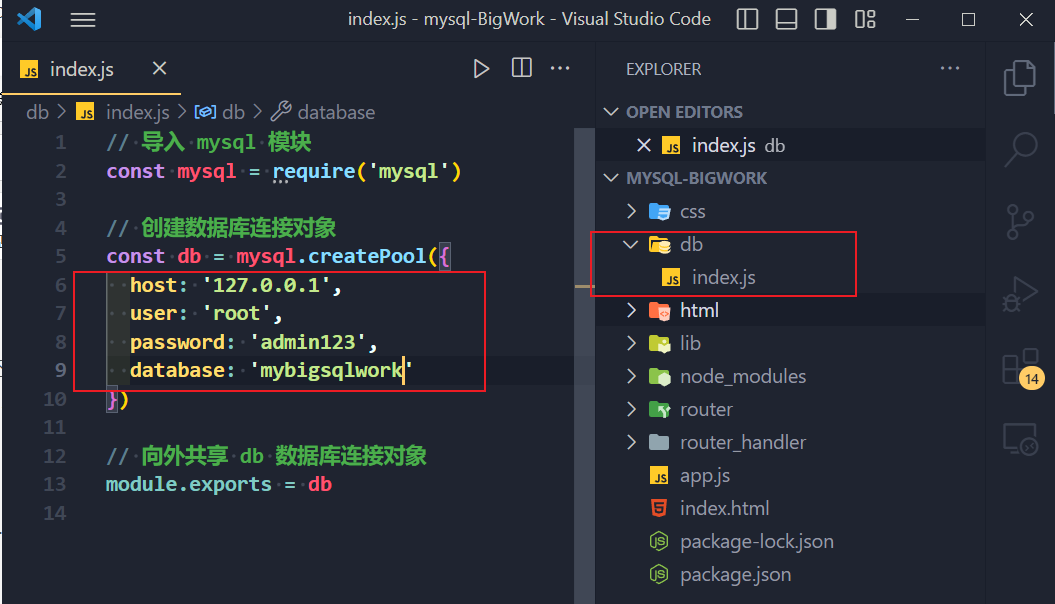
Task: Expand the router folder
Action: [631, 409]
